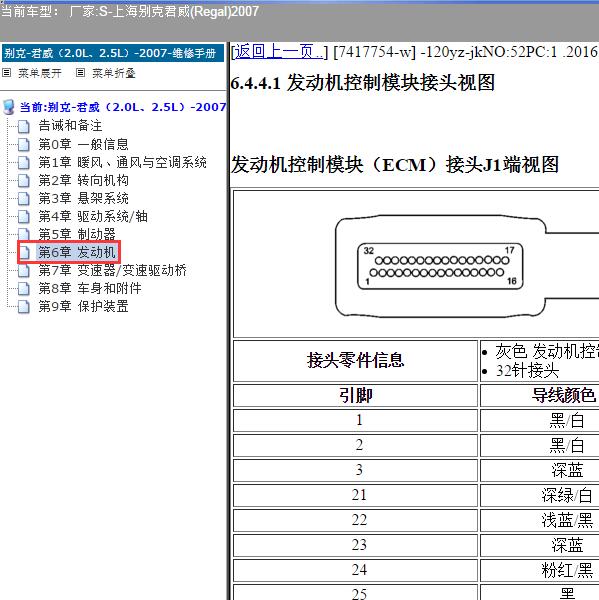The image size is (599, 600).
Task: Click the 32针接头 bullet text
Action: 527,370
